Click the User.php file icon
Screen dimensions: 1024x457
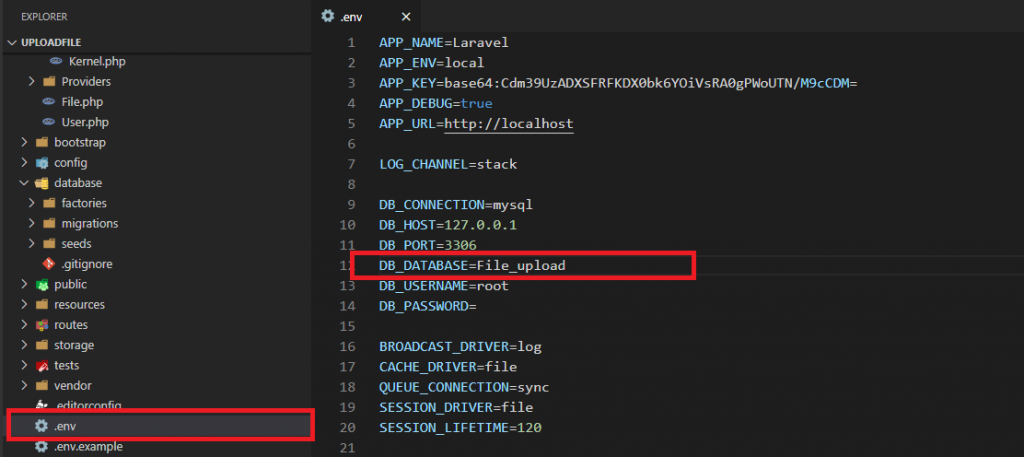48,122
